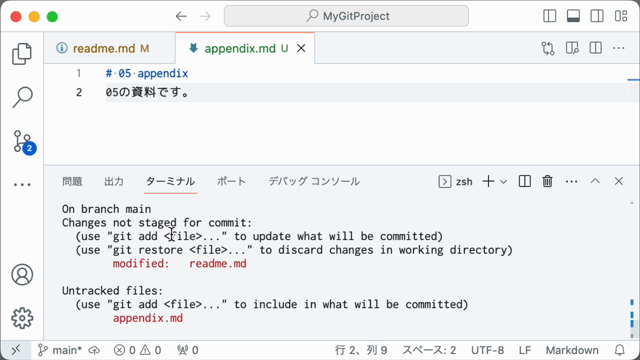640x360 pixels.
Task: Open Markdown preview to the side
Action: point(572,48)
